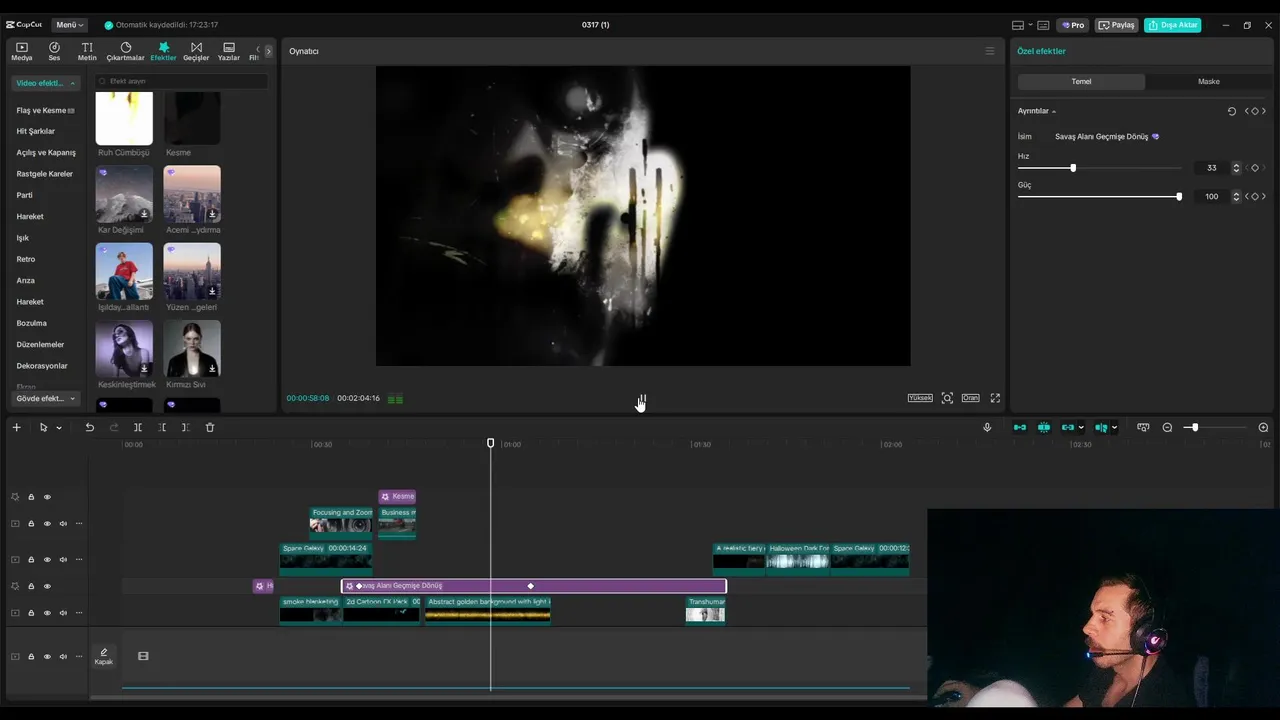Image resolution: width=1280 pixels, height=720 pixels.
Task: Mute the smoke blanketing track
Action: 63,613
